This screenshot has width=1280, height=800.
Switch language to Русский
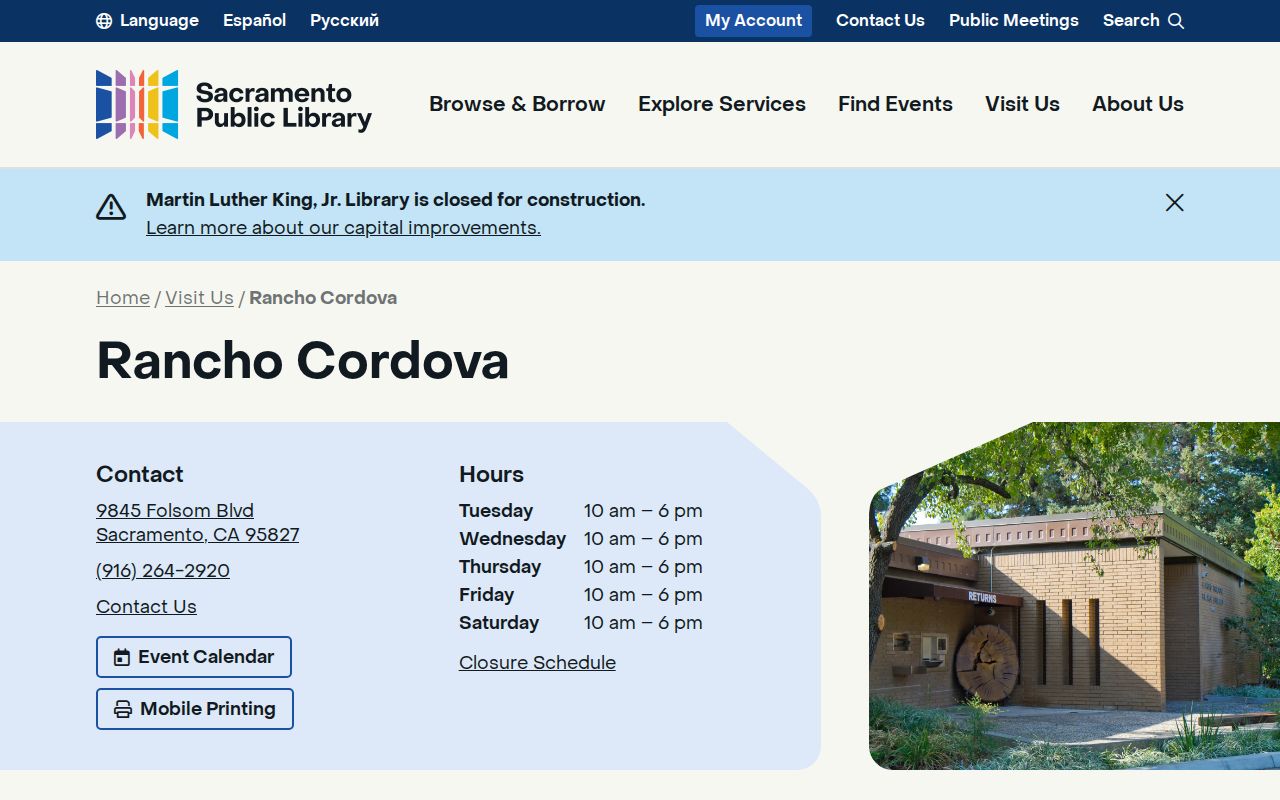pyautogui.click(x=344, y=21)
